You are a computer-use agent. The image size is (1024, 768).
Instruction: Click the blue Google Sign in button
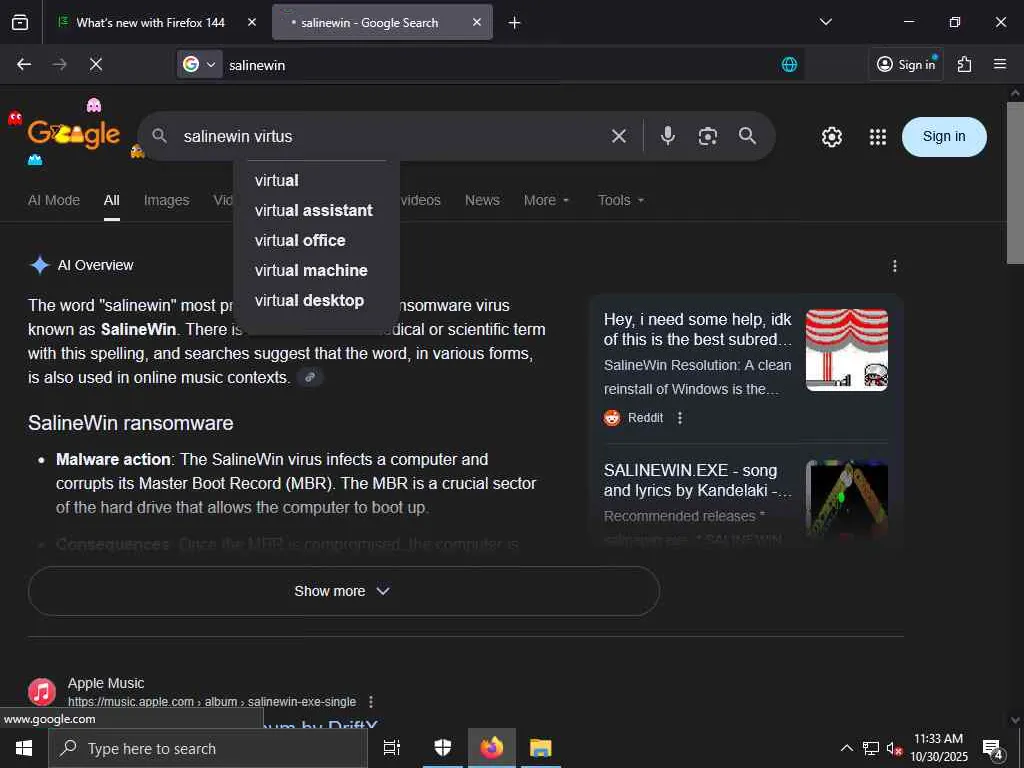[x=944, y=136]
